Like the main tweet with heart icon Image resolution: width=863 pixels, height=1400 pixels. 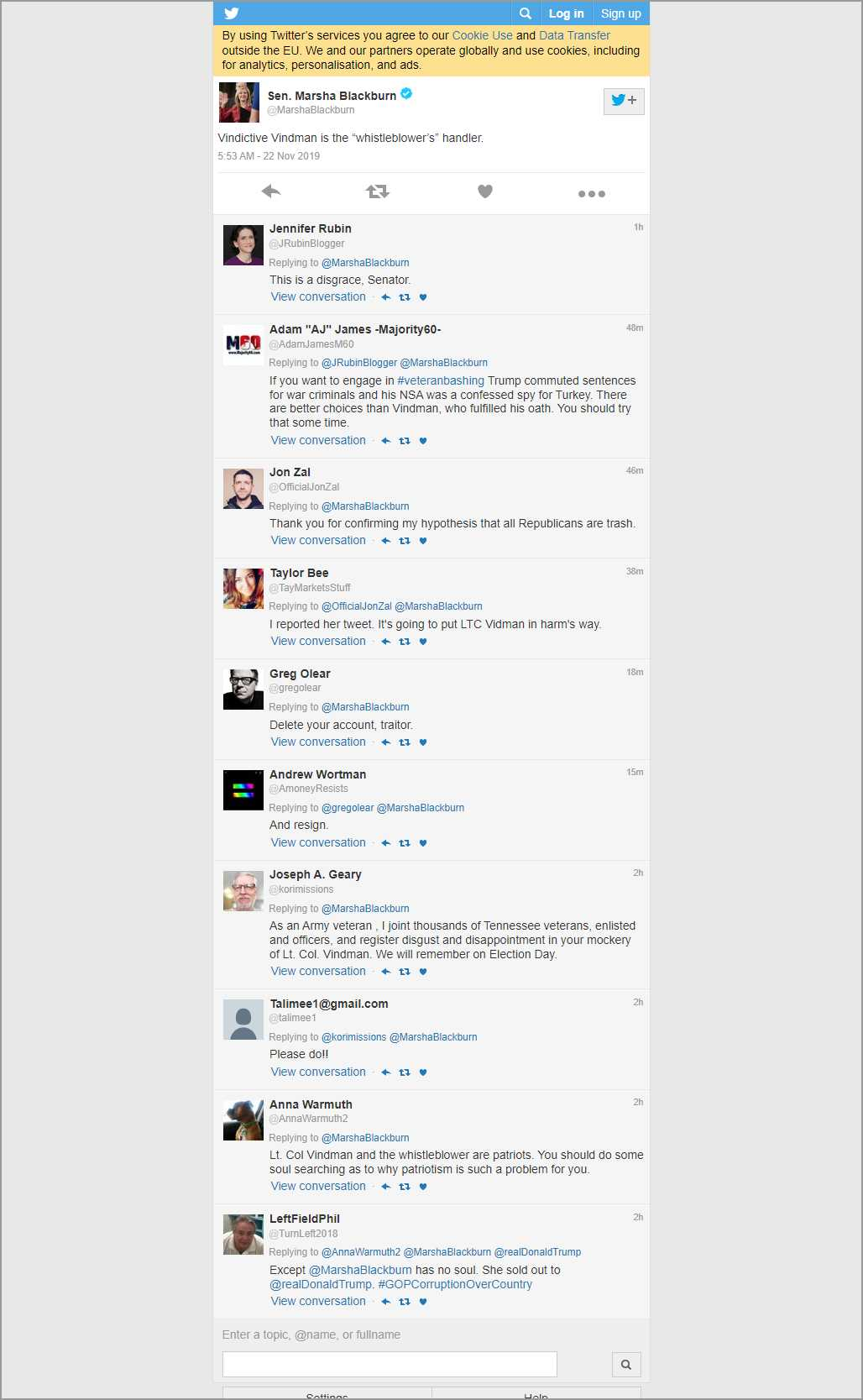484,191
